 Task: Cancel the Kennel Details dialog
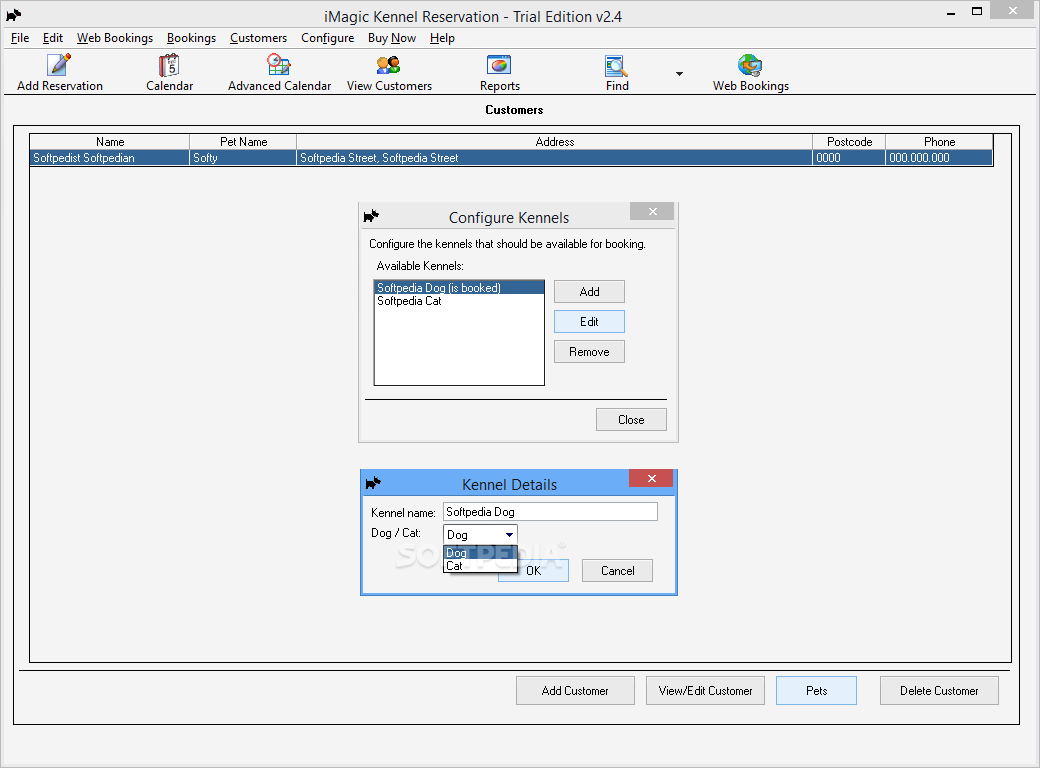click(x=618, y=570)
